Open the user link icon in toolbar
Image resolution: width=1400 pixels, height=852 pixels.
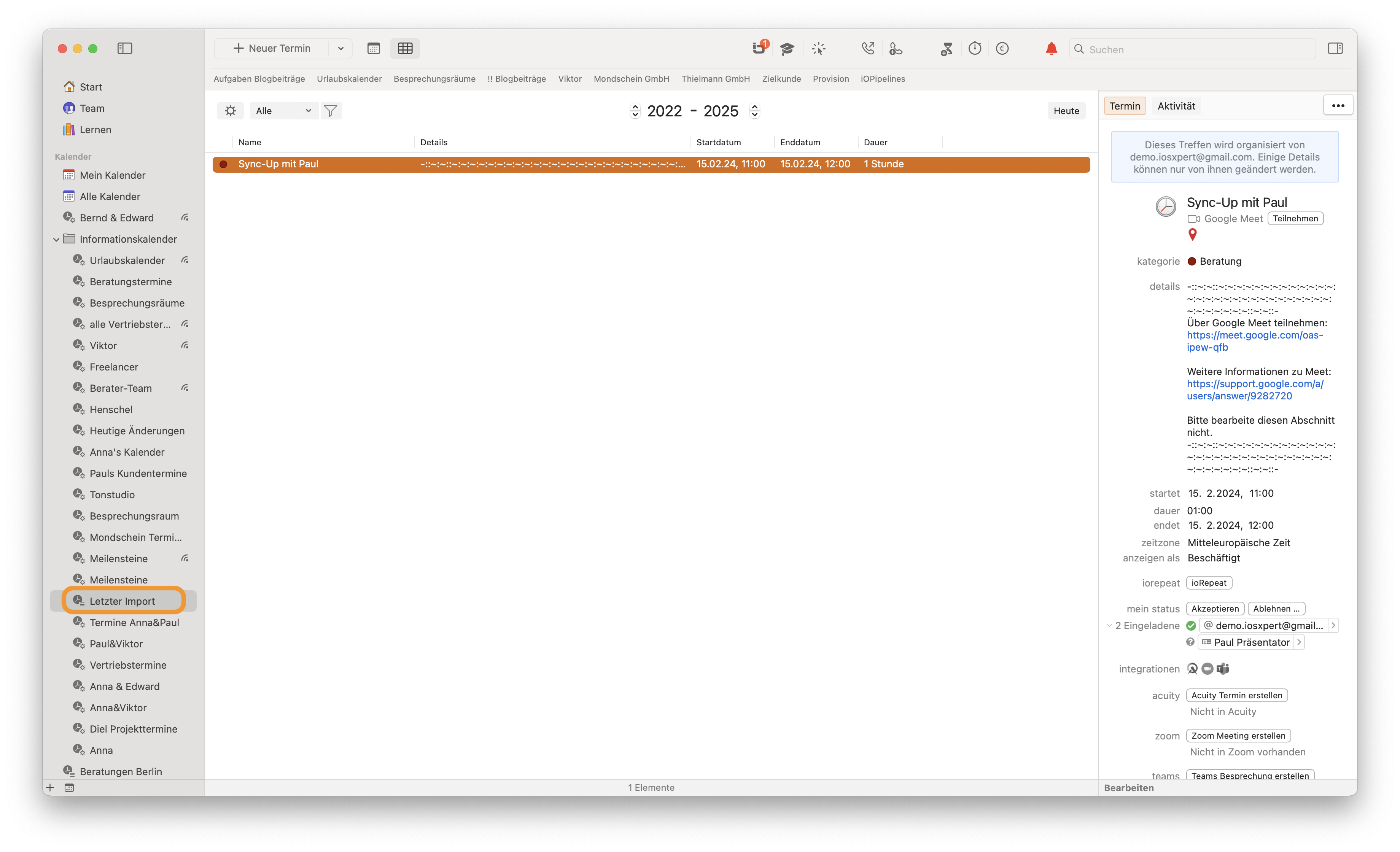(896, 49)
